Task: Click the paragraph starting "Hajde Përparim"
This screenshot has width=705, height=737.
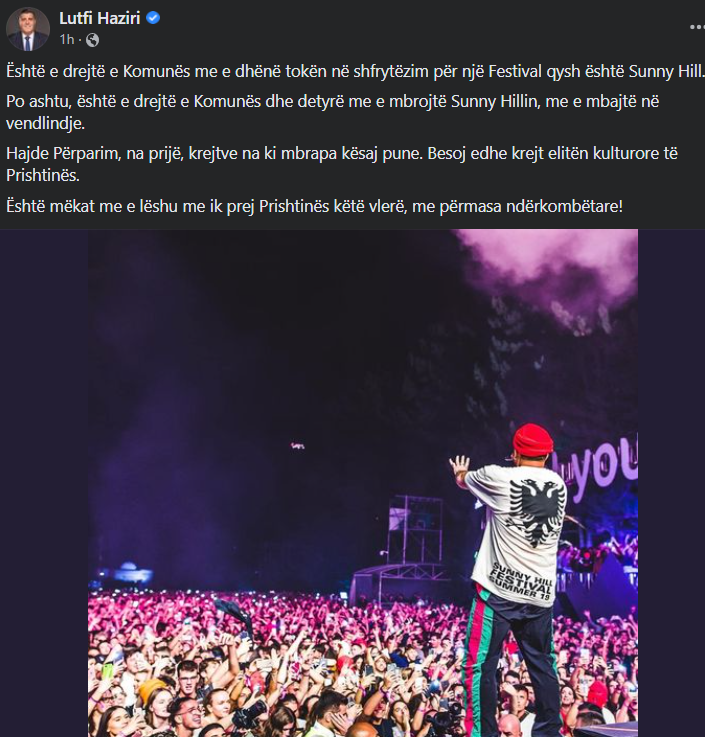Action: [342, 164]
